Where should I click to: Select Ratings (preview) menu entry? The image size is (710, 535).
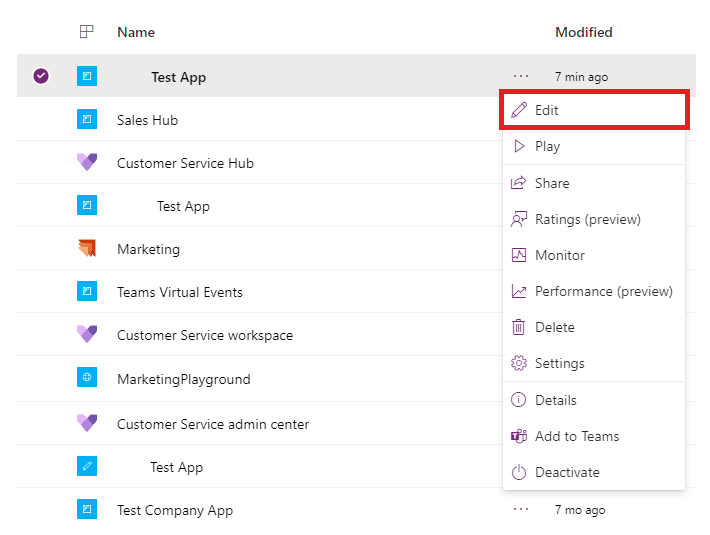coord(594,219)
